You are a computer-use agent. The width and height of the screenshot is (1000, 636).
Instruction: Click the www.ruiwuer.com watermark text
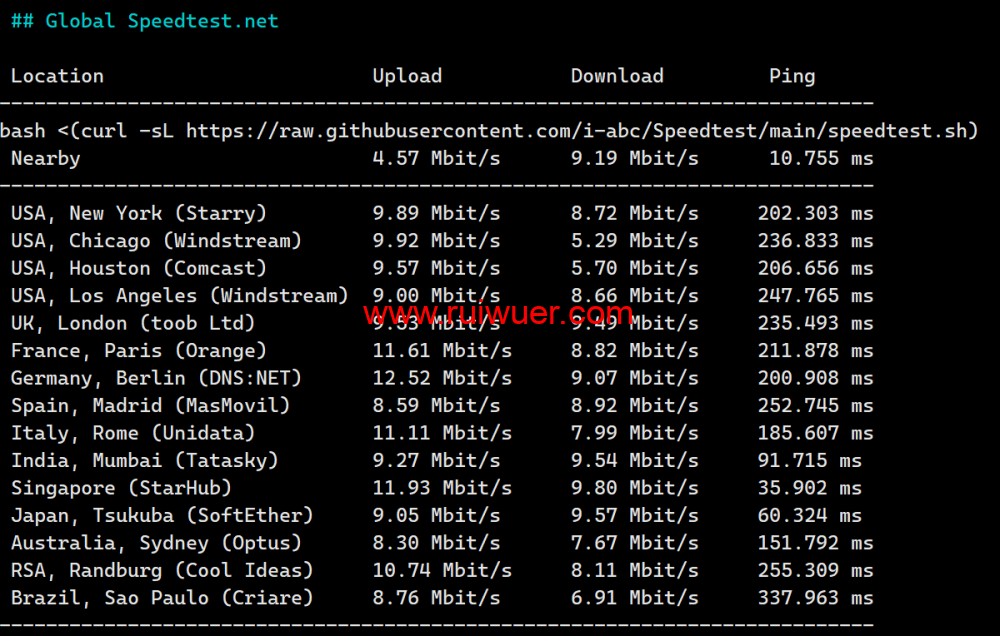(x=497, y=315)
